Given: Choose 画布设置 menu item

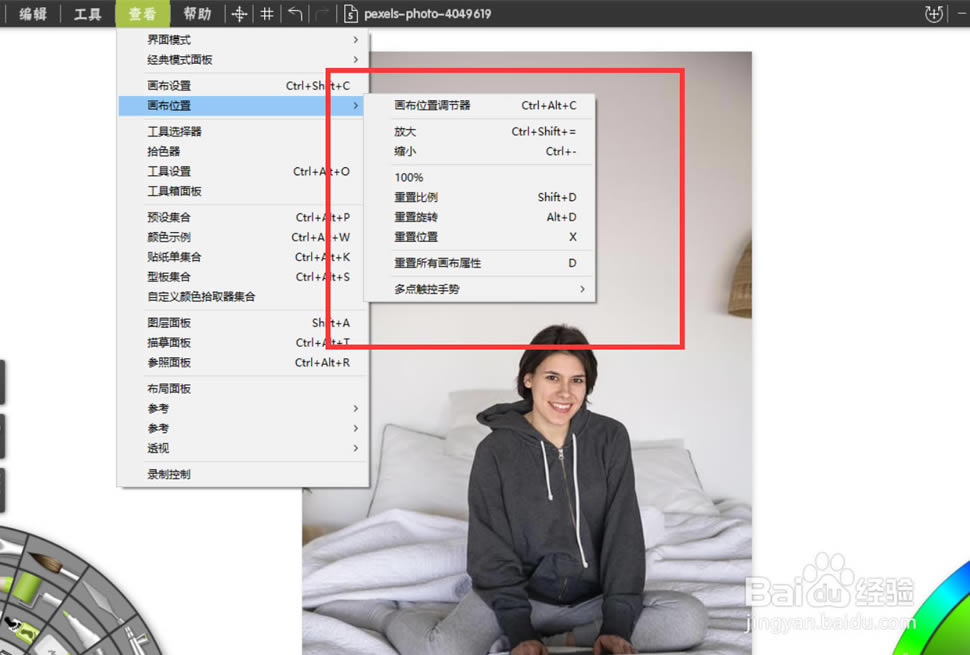Looking at the screenshot, I should point(243,85).
